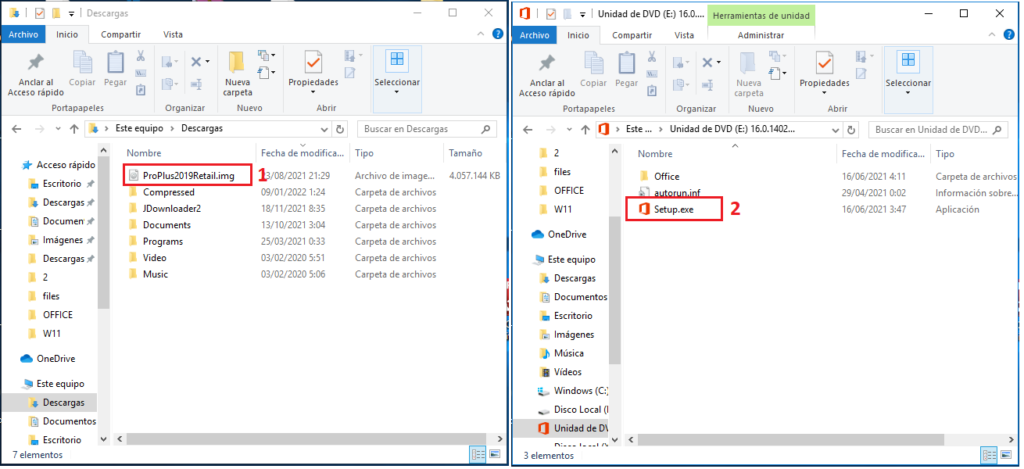The width and height of the screenshot is (1024, 469).
Task: Click Nueva carpeta icon in Descargas window
Action: coord(238,62)
